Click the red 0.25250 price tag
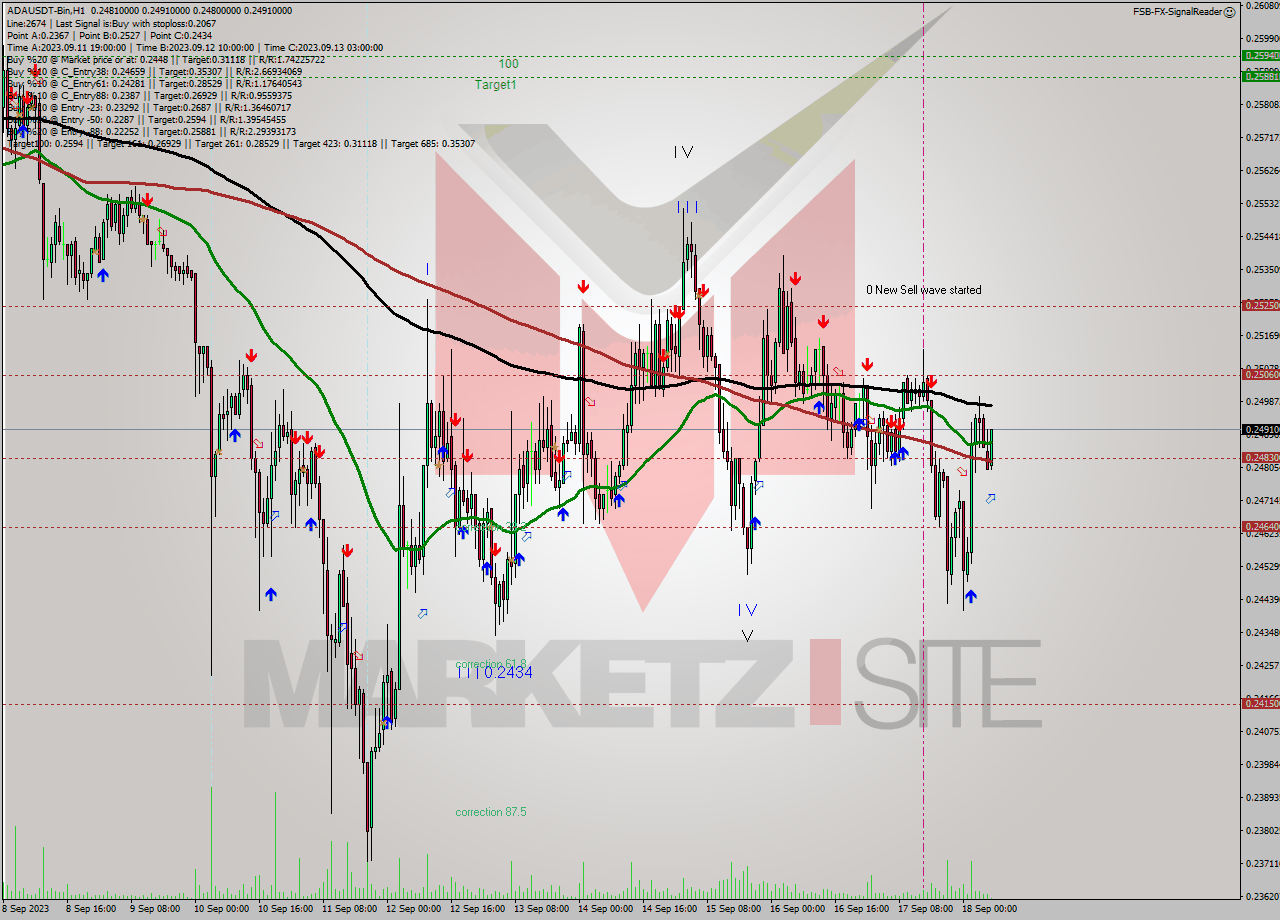Image resolution: width=1280 pixels, height=920 pixels. pos(1260,305)
